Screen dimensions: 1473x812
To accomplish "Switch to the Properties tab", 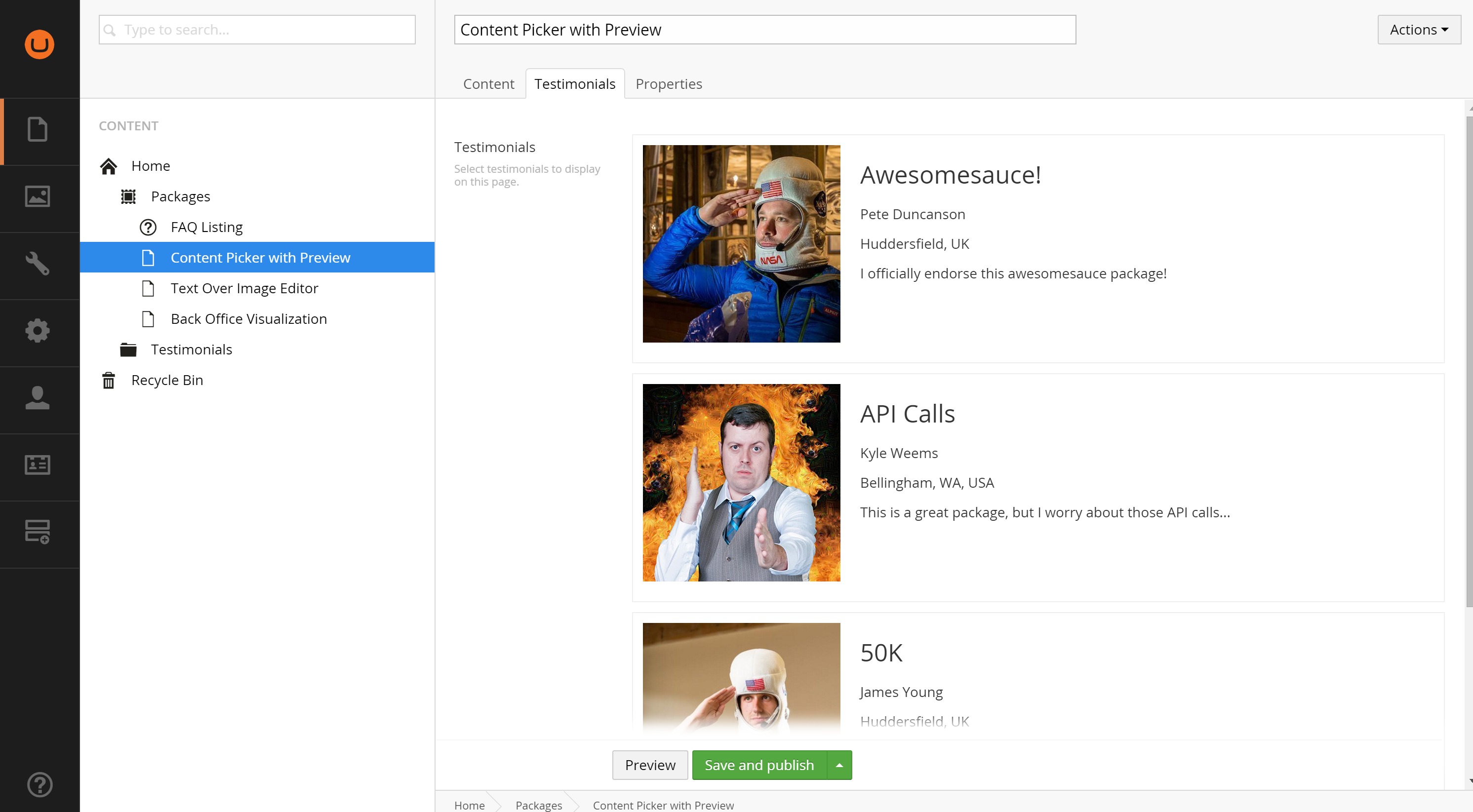I will [669, 84].
